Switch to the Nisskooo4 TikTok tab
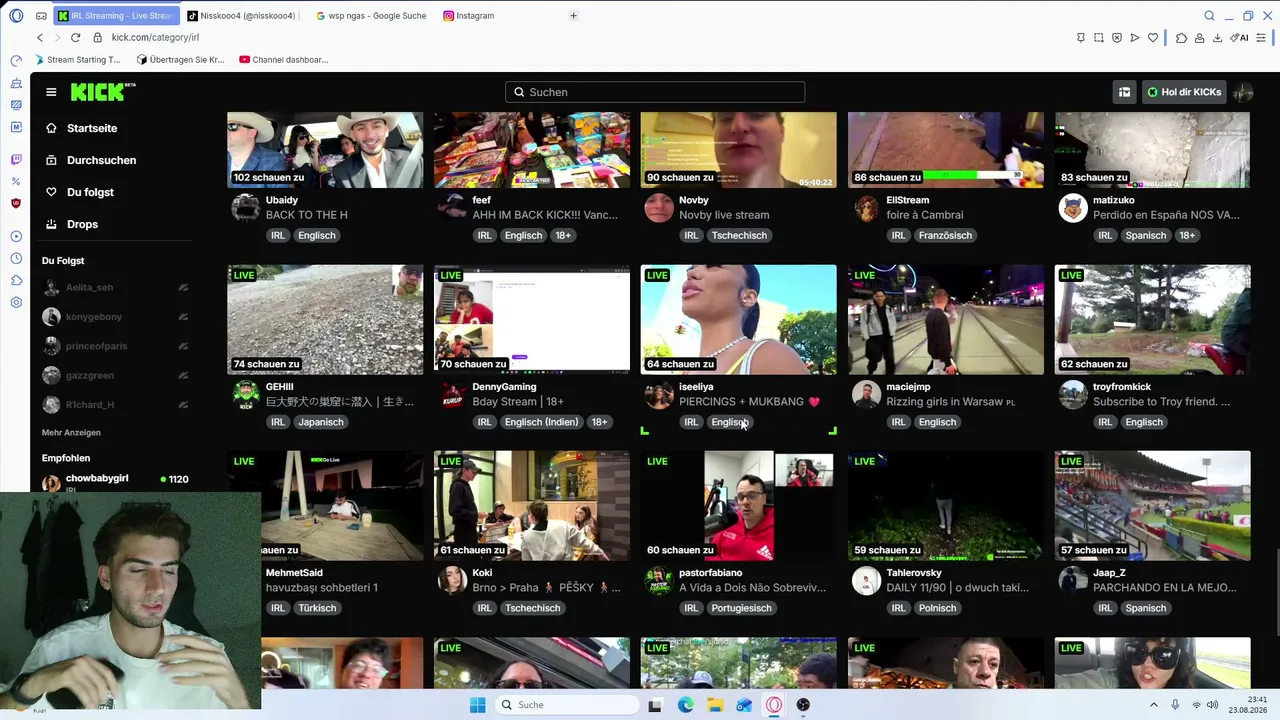The image size is (1280, 720). 241,16
